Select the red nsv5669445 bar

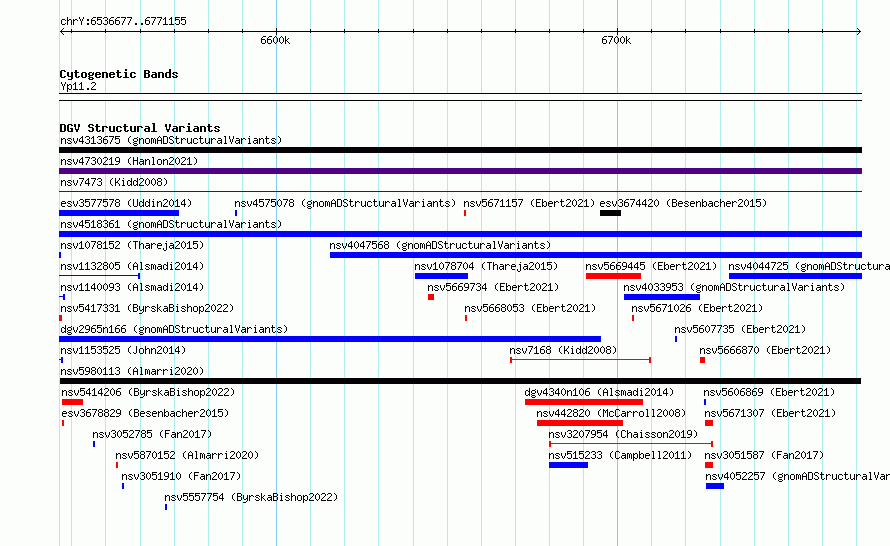[x=614, y=276]
